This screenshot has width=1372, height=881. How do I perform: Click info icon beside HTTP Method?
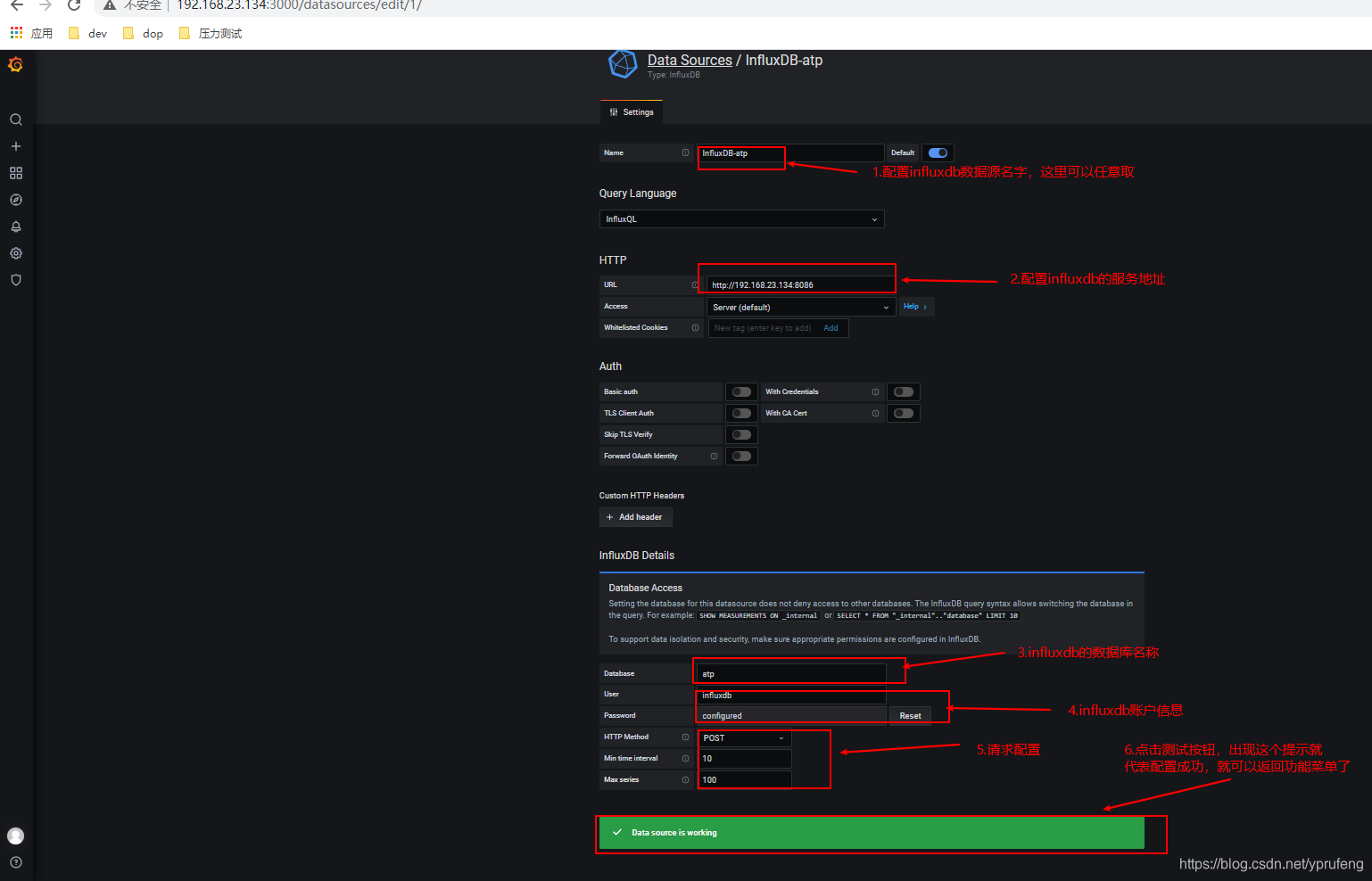[685, 737]
